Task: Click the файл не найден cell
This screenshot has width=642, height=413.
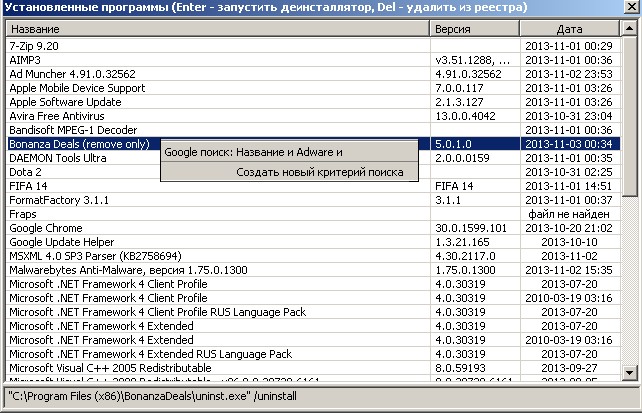Action: pos(570,214)
